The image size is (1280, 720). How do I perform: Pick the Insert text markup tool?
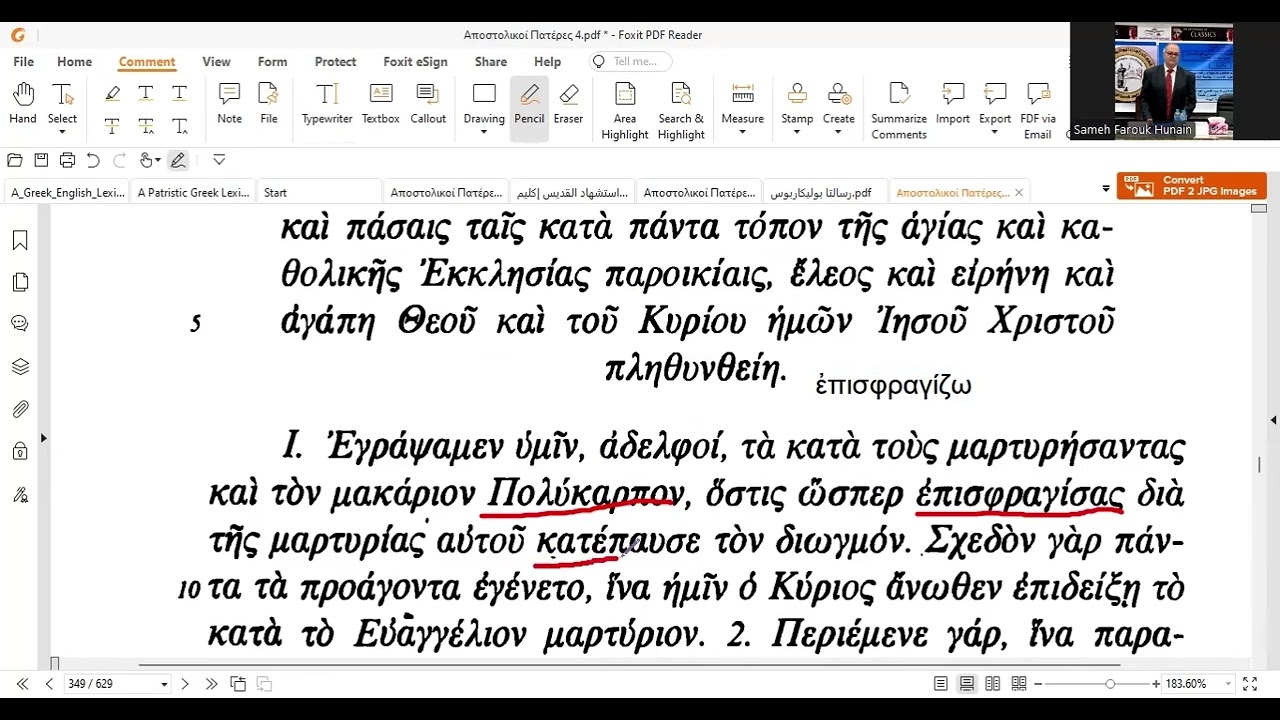[x=179, y=126]
